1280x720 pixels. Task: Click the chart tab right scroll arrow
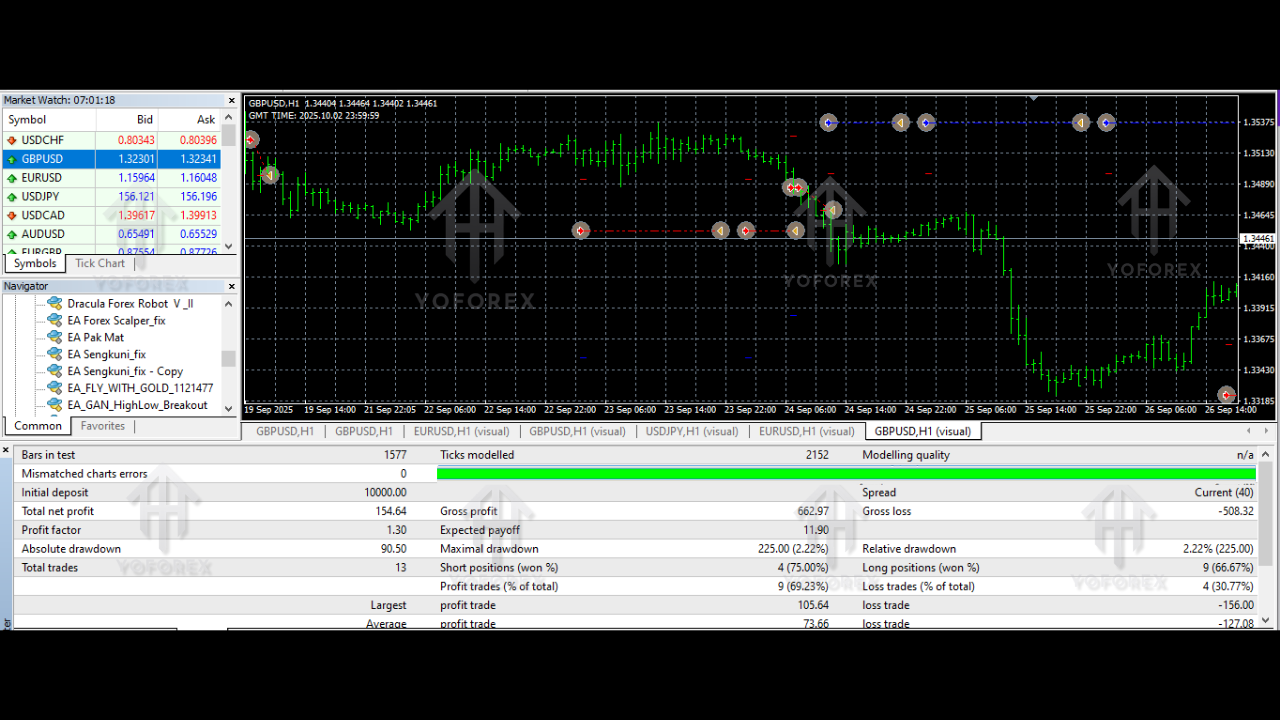pyautogui.click(x=1264, y=430)
